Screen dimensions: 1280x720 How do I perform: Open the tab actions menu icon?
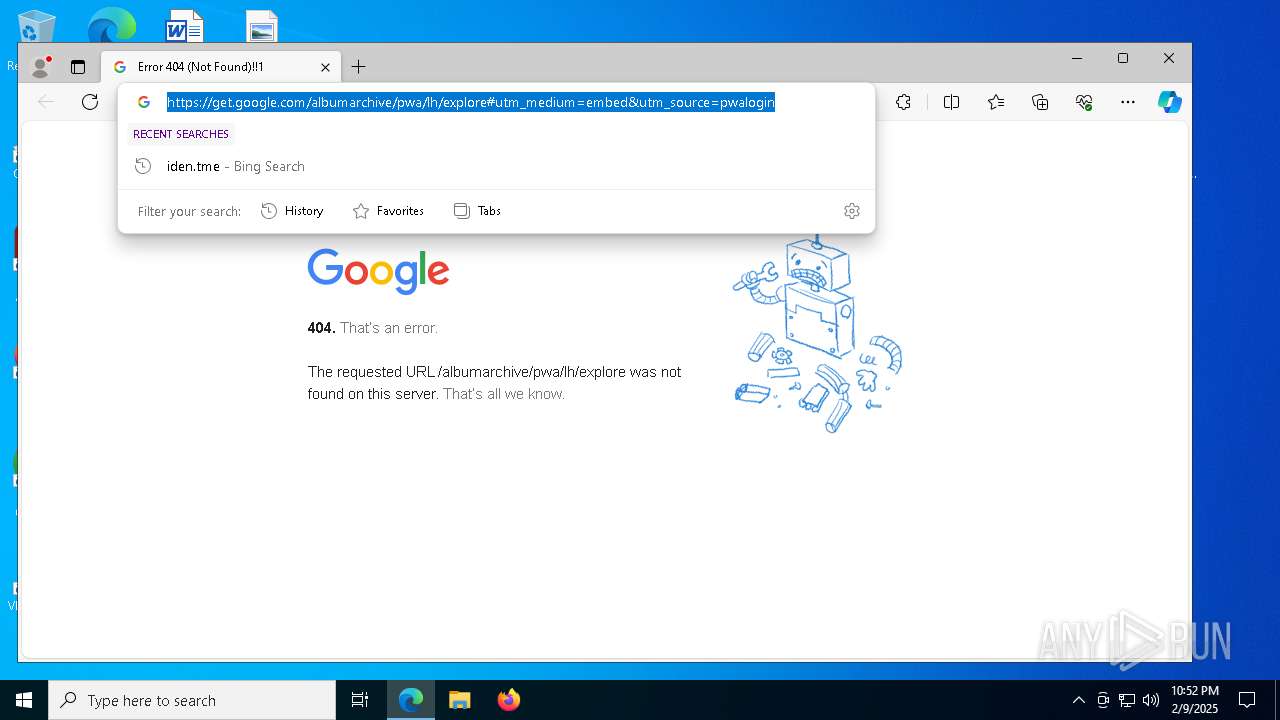tap(78, 67)
